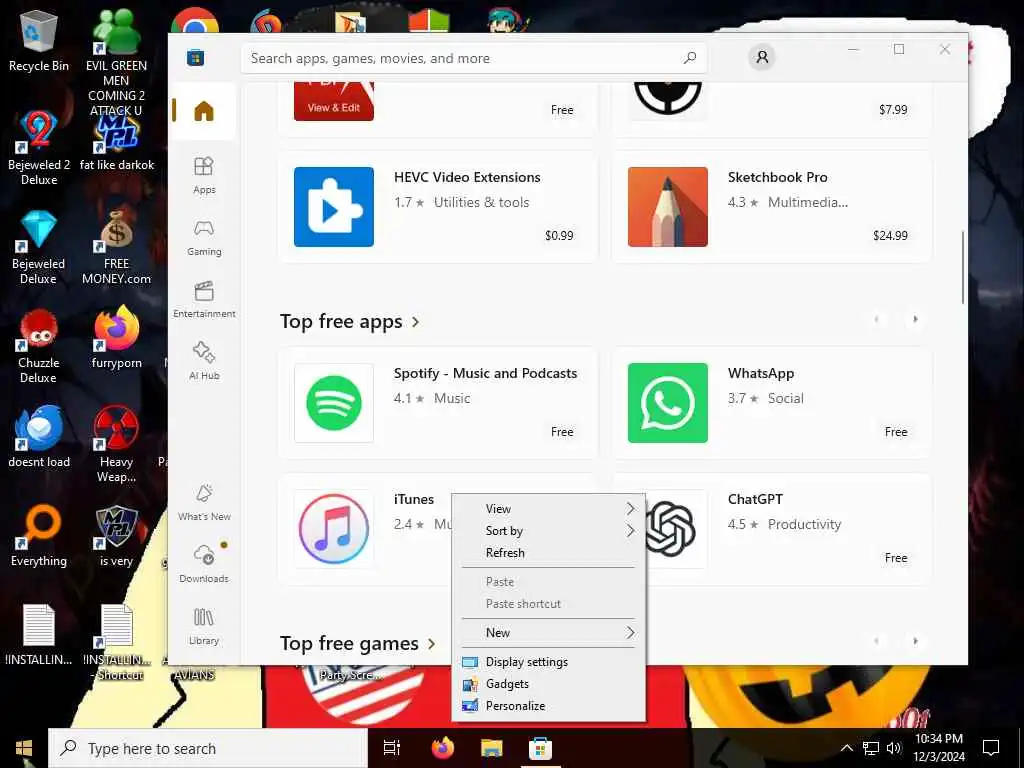Open What's New in Store sidebar
The height and width of the screenshot is (768, 1024).
[204, 502]
